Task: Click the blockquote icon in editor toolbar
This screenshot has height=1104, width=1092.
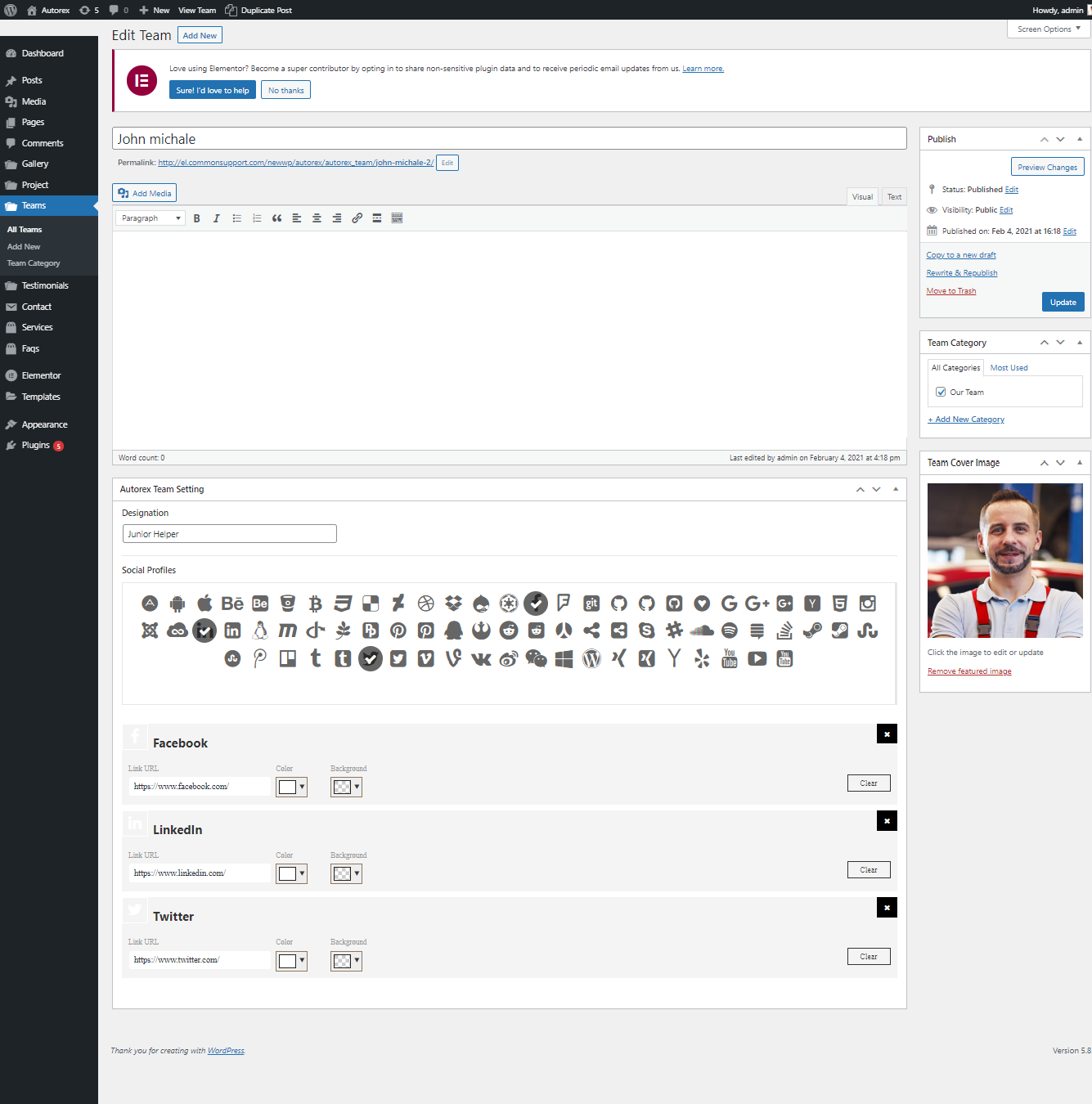Action: click(276, 218)
